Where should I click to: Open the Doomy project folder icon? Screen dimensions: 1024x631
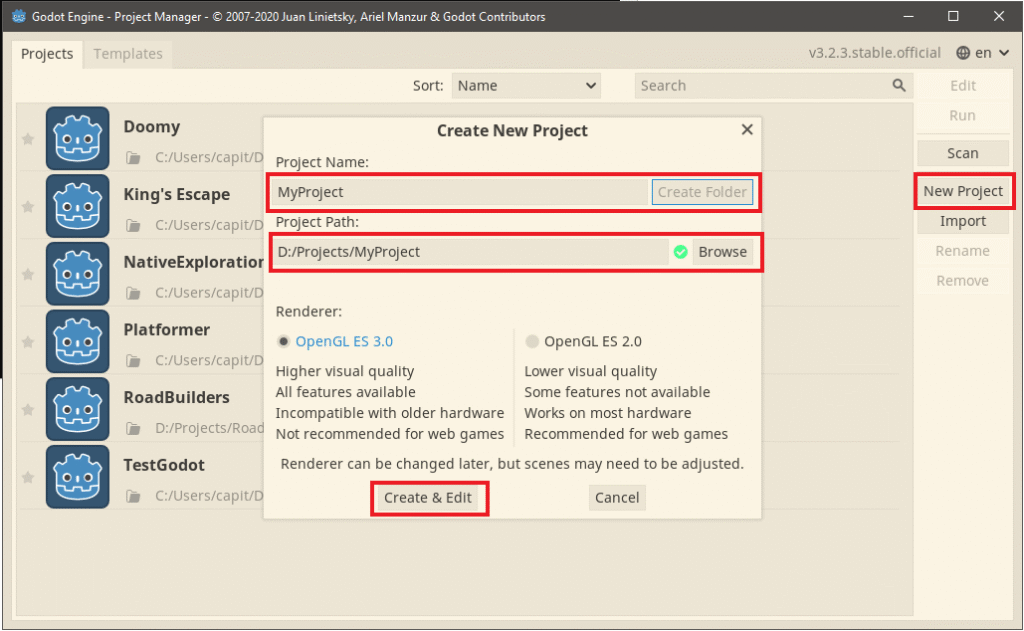[133, 157]
